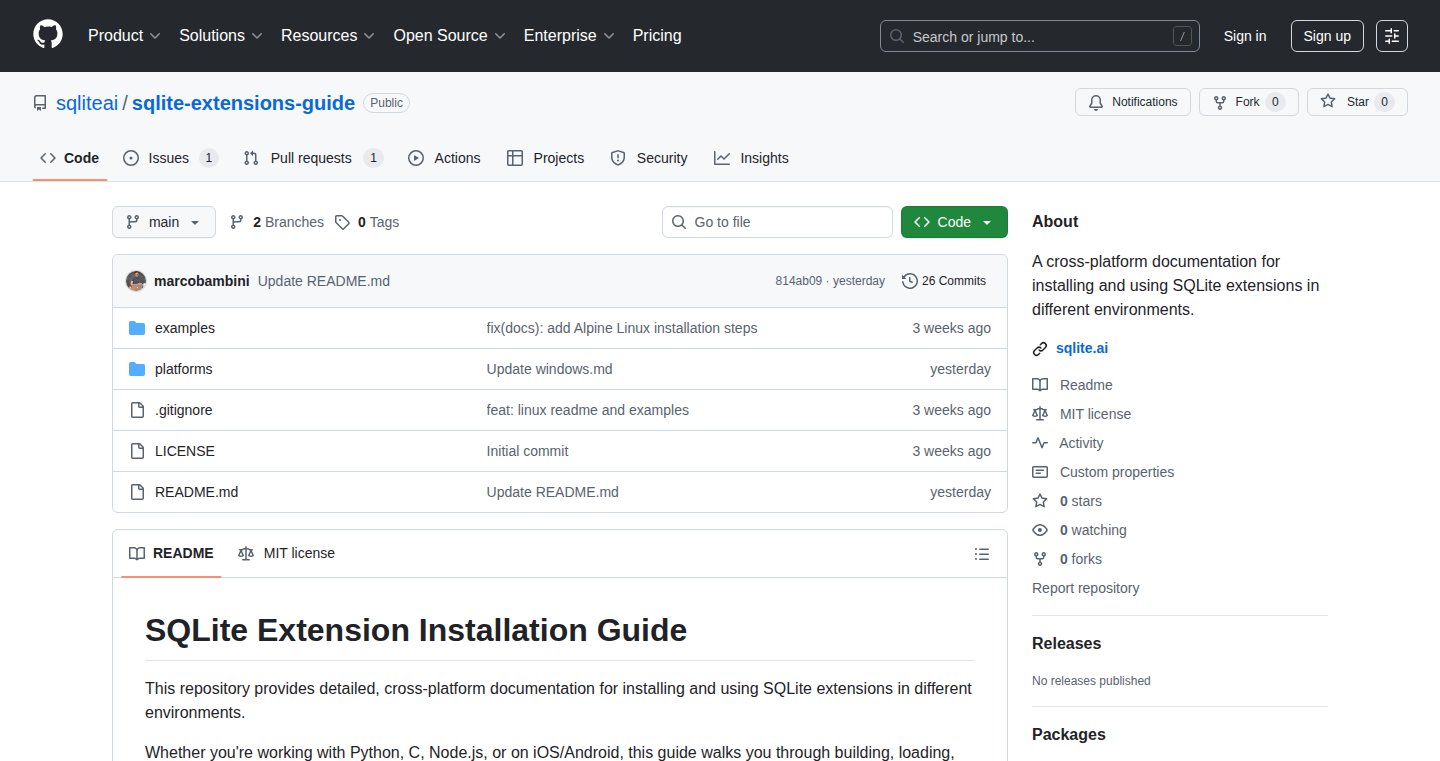The height and width of the screenshot is (761, 1440).
Task: Open the appearance settings icon in header
Action: point(1392,36)
